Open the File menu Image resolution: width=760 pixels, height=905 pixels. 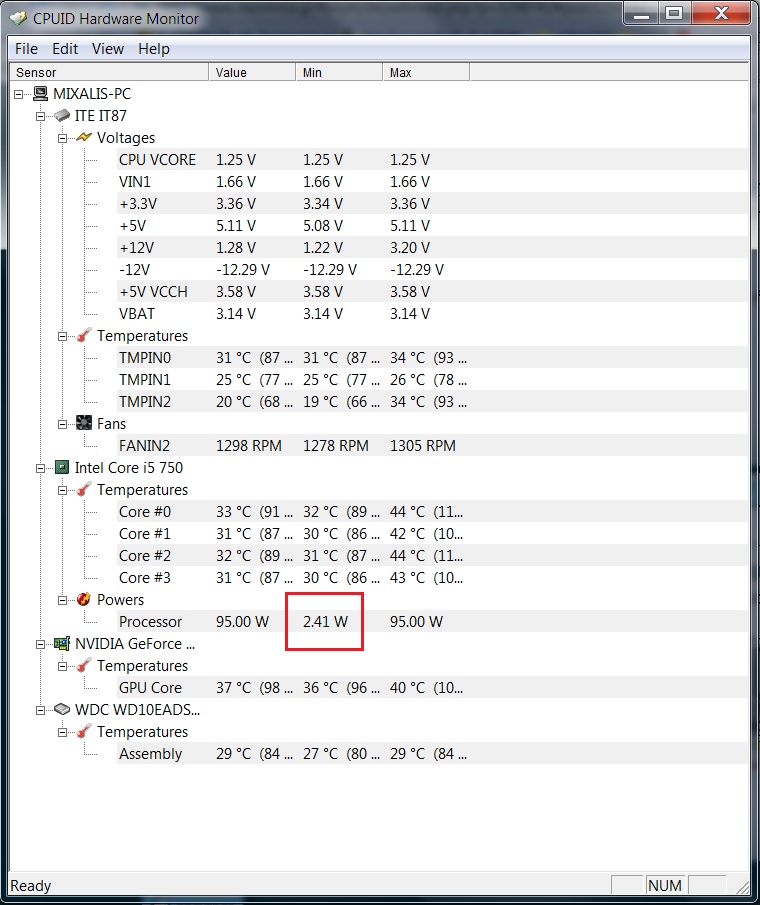click(x=26, y=49)
